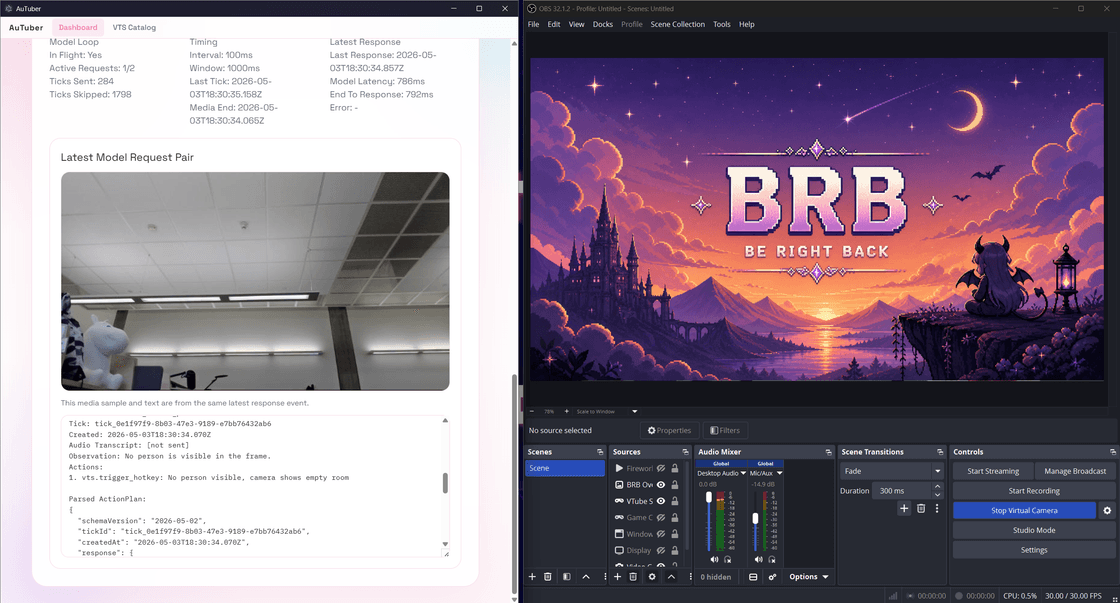Click Manage Broadcast button

pyautogui.click(x=1075, y=472)
